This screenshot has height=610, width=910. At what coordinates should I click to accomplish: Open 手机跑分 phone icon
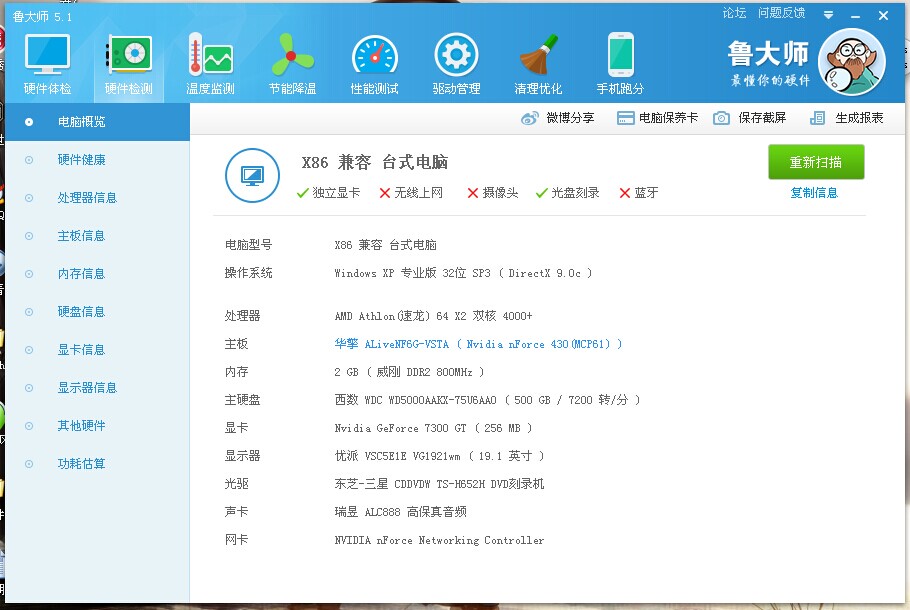[x=620, y=54]
